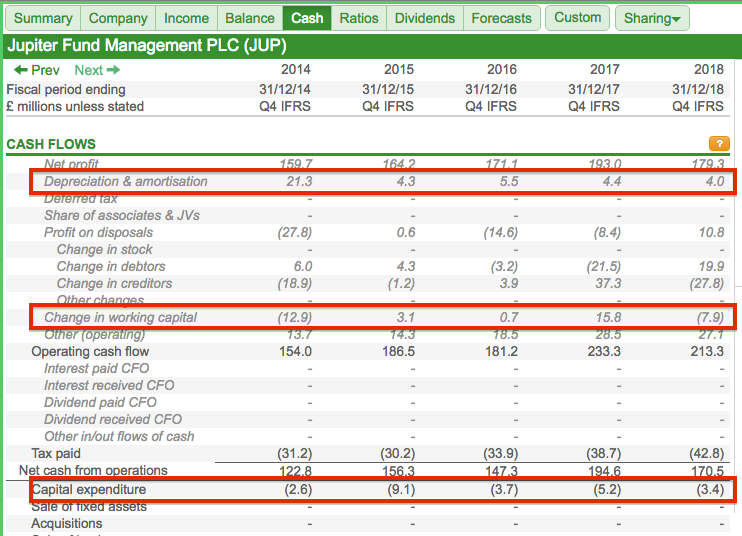The image size is (742, 536).
Task: Click the Deferred tax row label
Action: (80, 199)
